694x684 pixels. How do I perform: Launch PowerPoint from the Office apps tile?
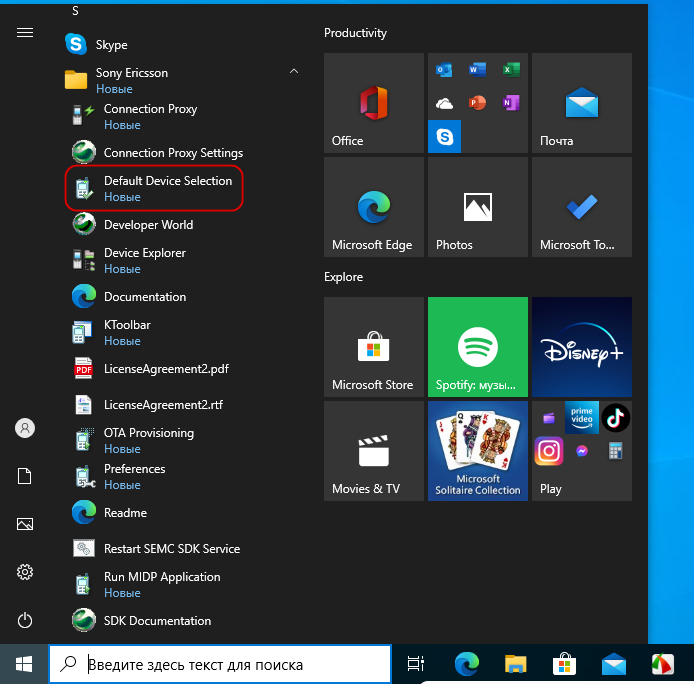click(x=478, y=103)
